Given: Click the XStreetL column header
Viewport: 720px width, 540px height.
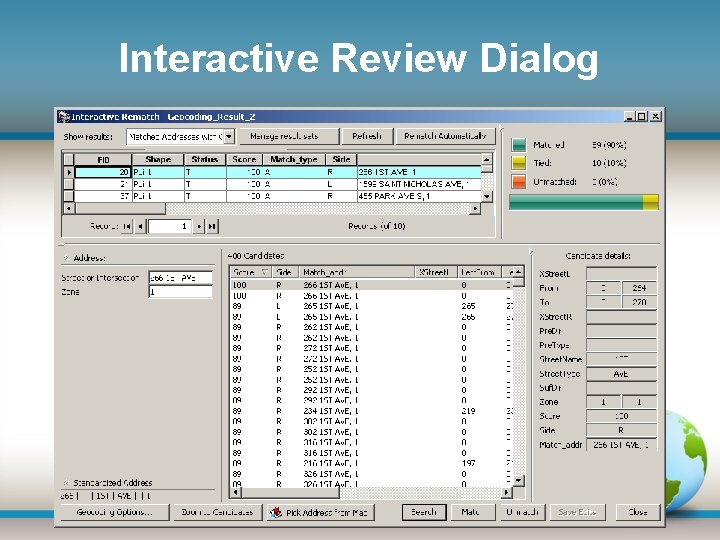Looking at the screenshot, I should 436,272.
